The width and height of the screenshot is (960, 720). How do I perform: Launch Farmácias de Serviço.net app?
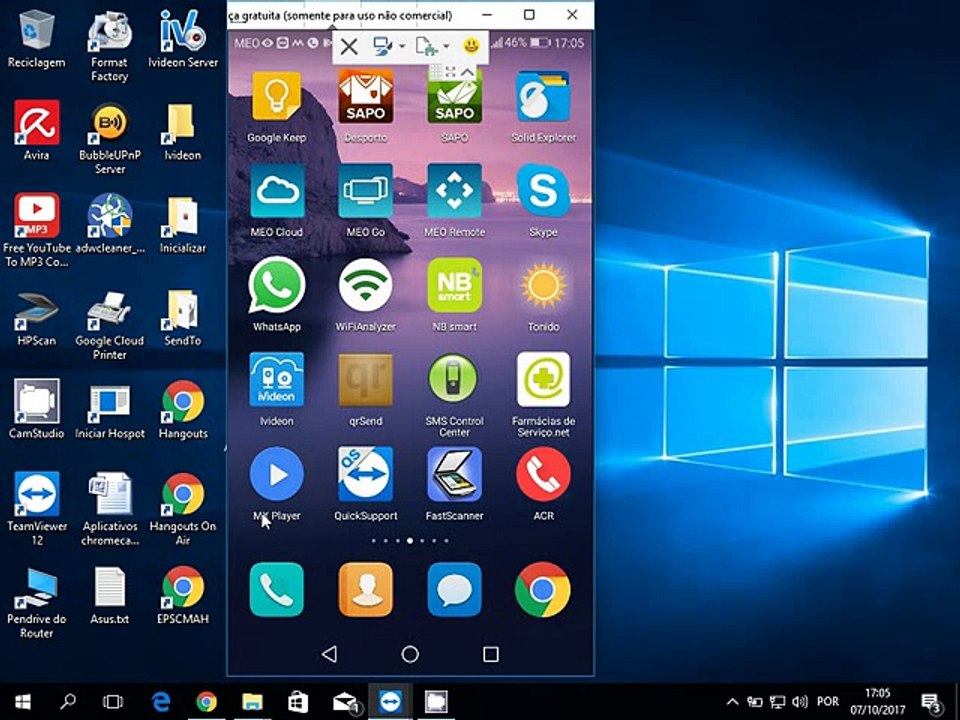[x=543, y=380]
